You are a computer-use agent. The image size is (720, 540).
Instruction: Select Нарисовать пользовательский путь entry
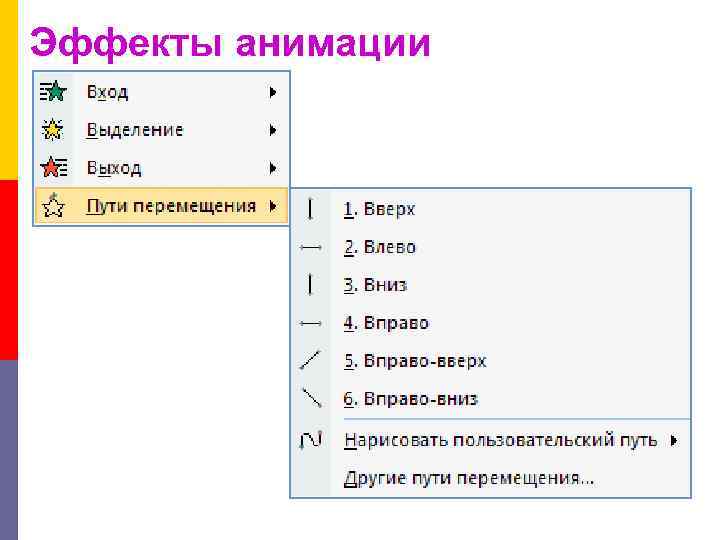point(491,440)
